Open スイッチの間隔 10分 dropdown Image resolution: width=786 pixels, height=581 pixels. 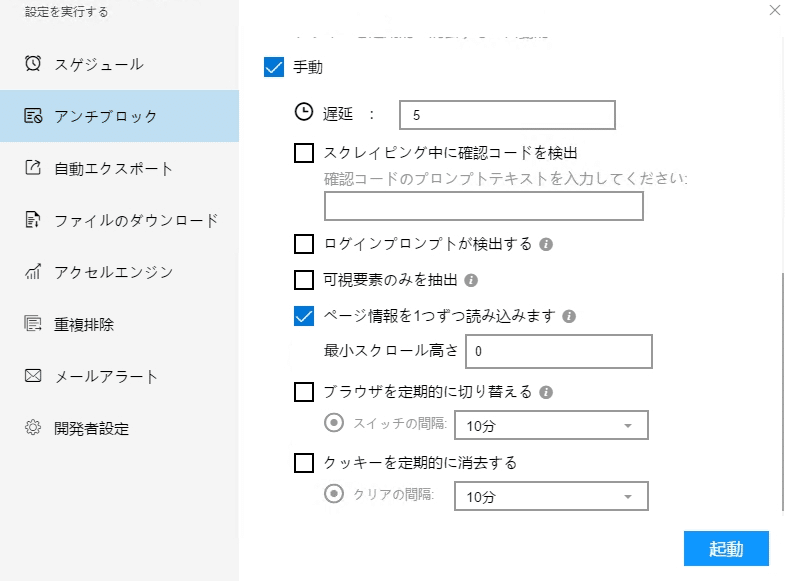tap(550, 426)
